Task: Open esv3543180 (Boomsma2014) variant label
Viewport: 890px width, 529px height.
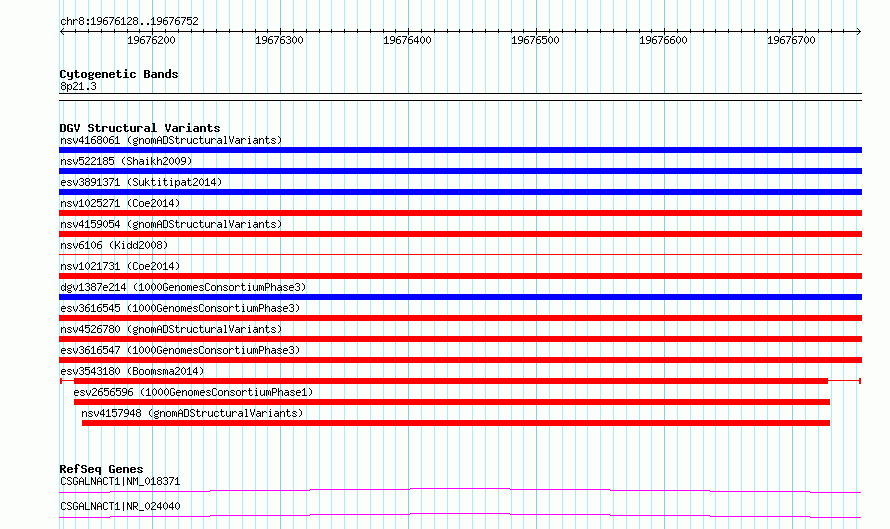Action: [x=132, y=371]
